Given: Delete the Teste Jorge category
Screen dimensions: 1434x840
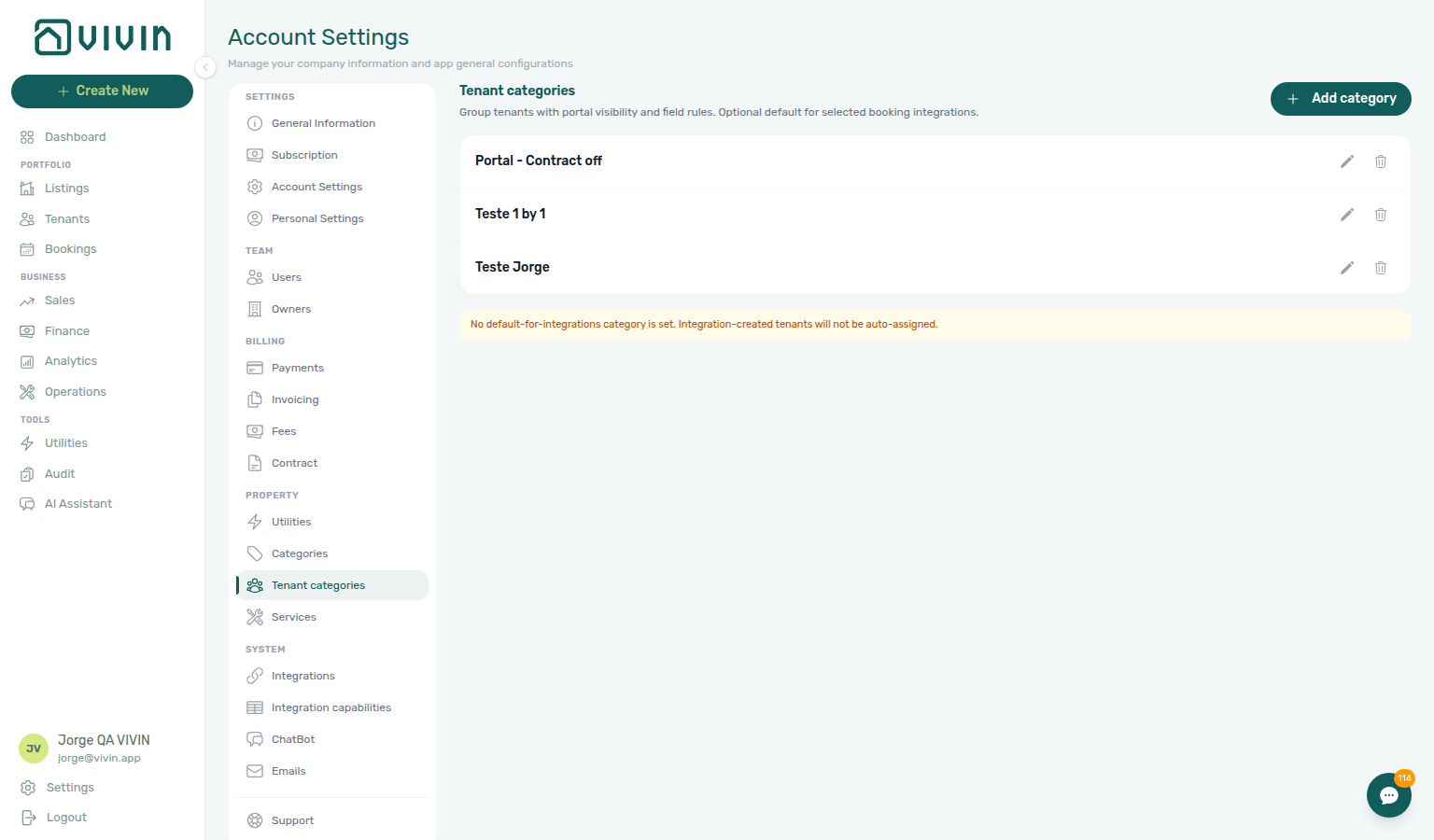Looking at the screenshot, I should click(1381, 268).
